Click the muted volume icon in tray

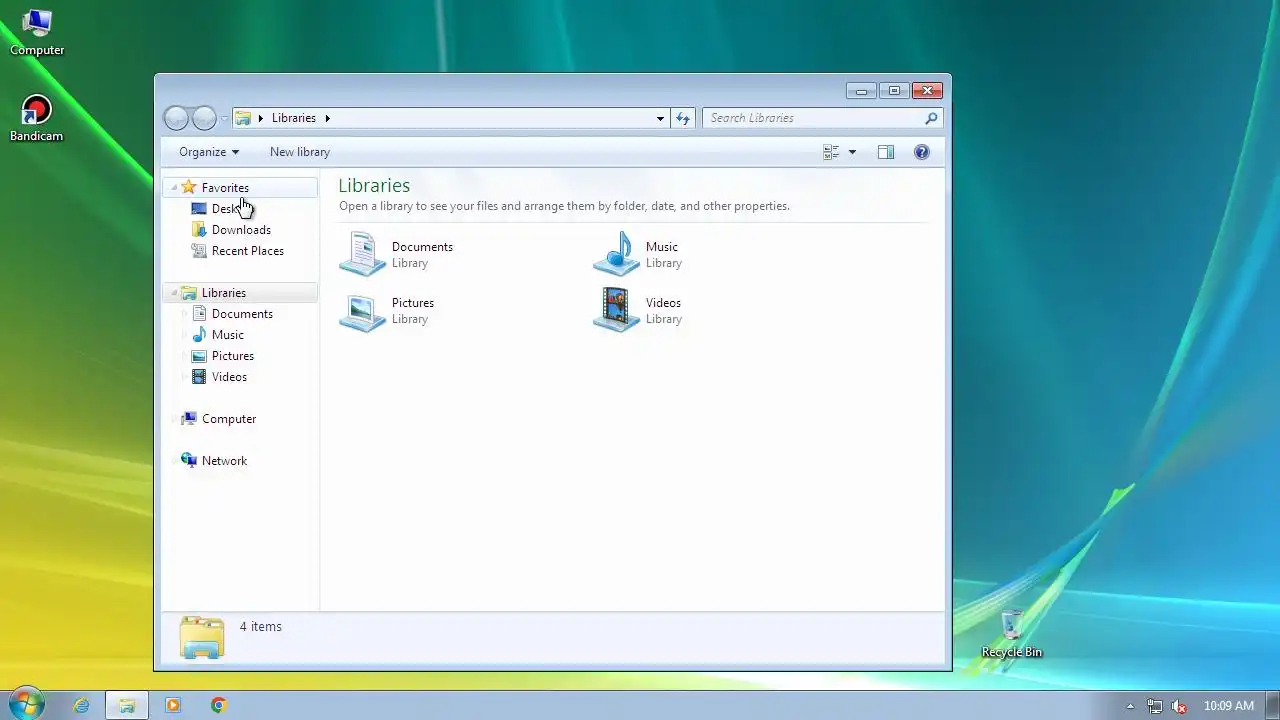click(x=1179, y=705)
